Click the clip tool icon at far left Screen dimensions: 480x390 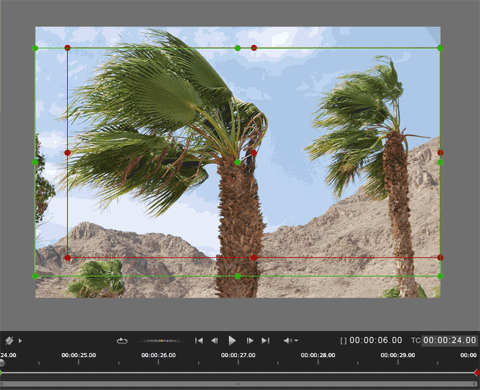(x=9, y=341)
